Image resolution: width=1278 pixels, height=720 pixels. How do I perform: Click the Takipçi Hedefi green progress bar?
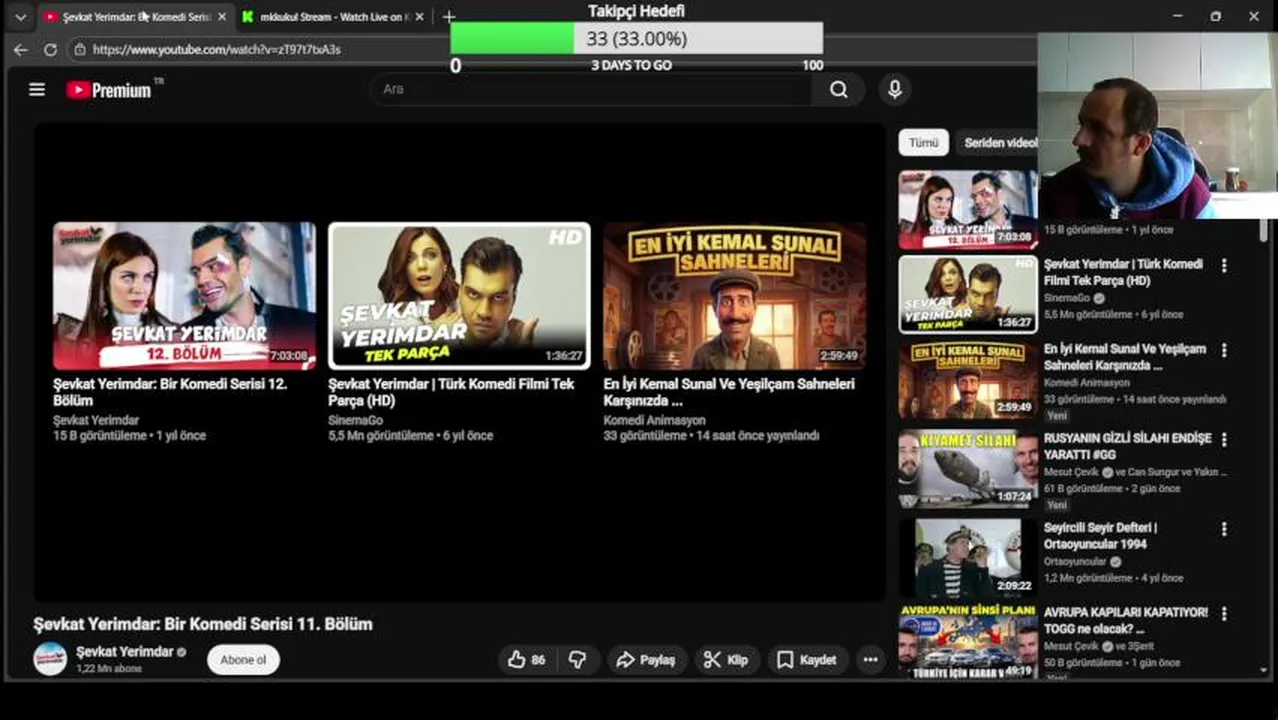[x=513, y=39]
